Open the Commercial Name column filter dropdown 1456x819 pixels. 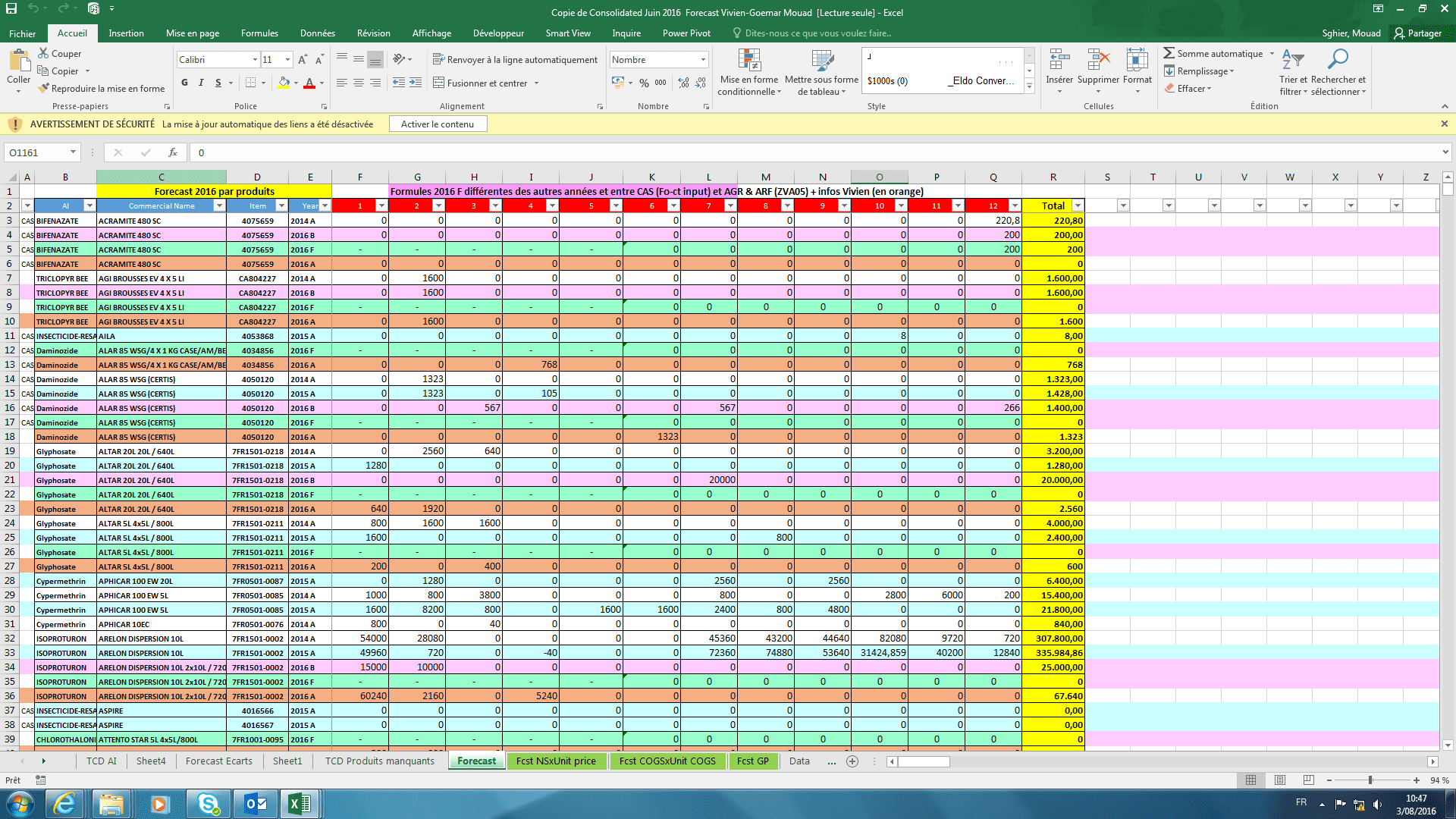point(219,206)
